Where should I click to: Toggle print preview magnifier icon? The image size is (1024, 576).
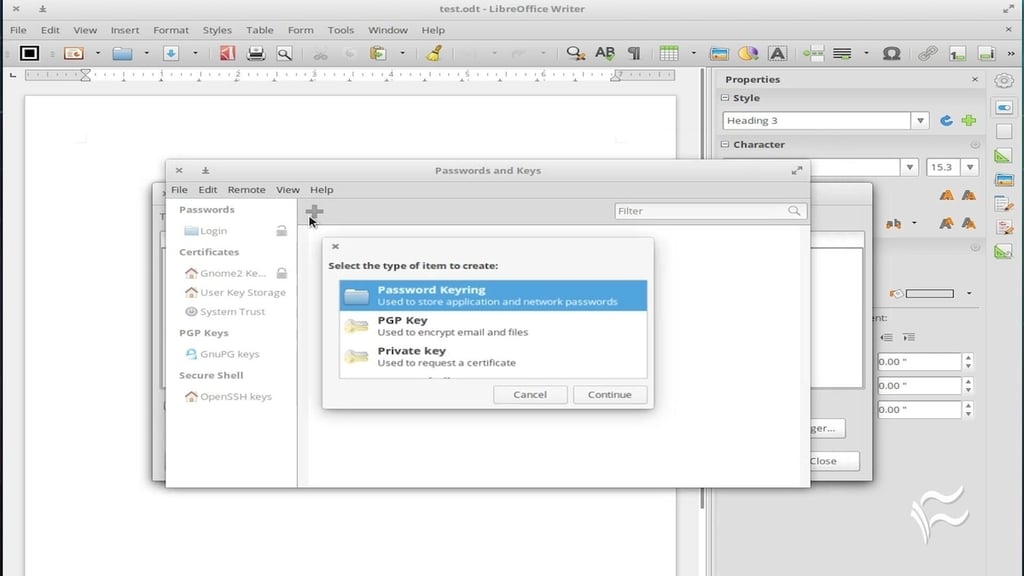click(285, 54)
